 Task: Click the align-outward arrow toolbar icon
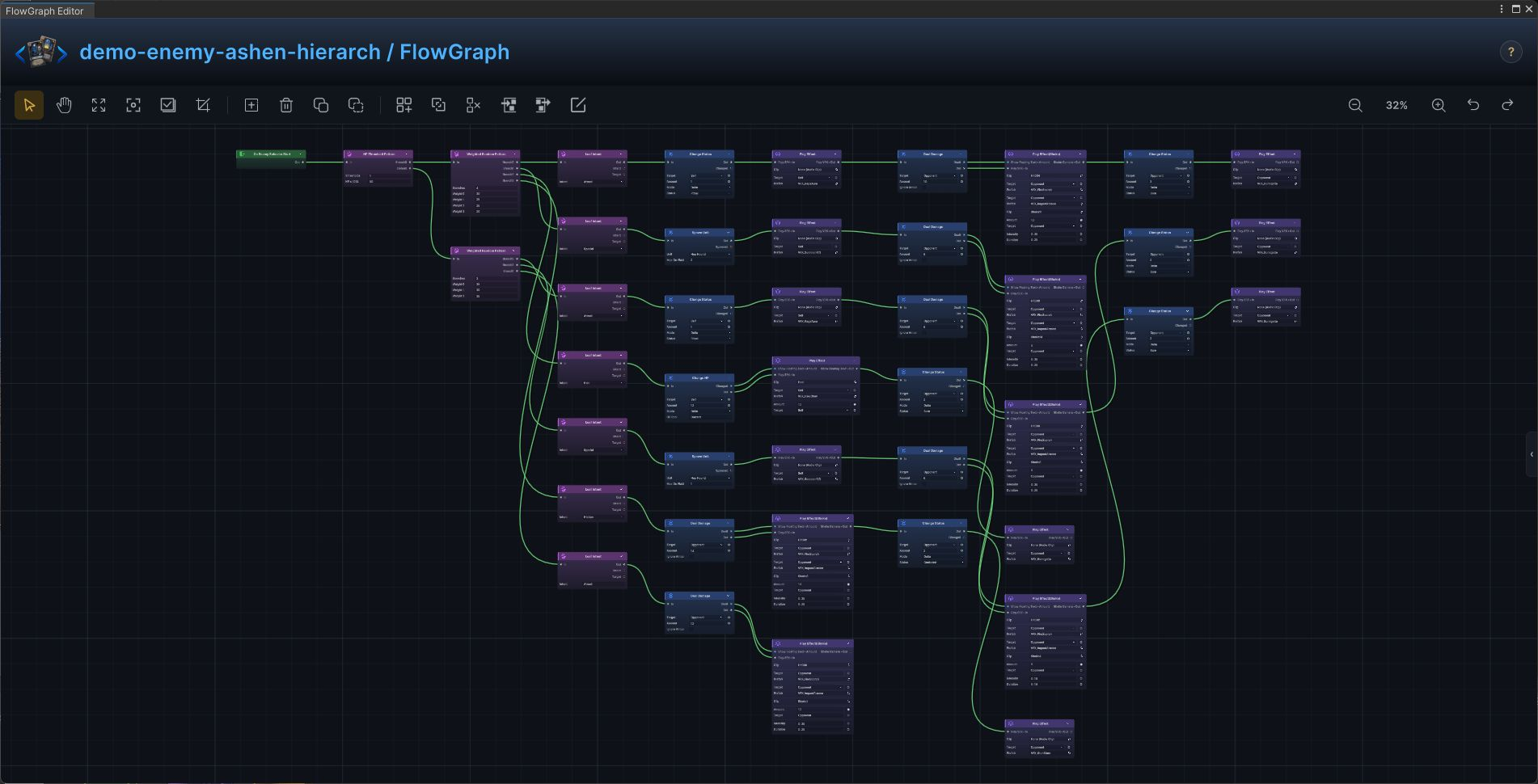pos(543,105)
